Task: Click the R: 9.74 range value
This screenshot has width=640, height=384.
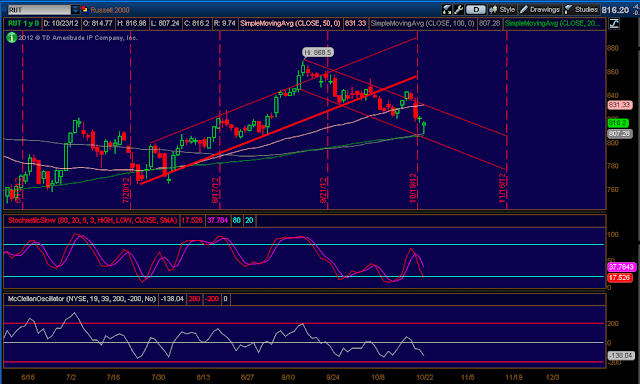Action: tap(224, 24)
